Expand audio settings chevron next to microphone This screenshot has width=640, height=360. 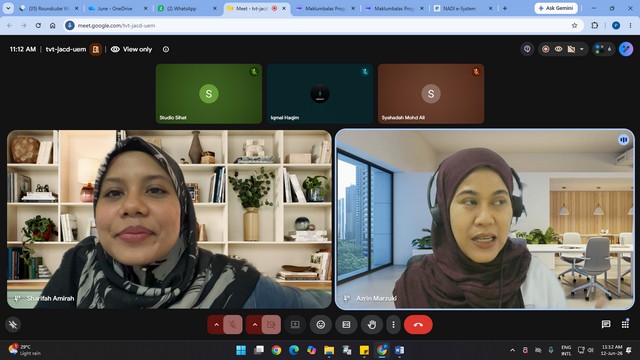(216, 324)
